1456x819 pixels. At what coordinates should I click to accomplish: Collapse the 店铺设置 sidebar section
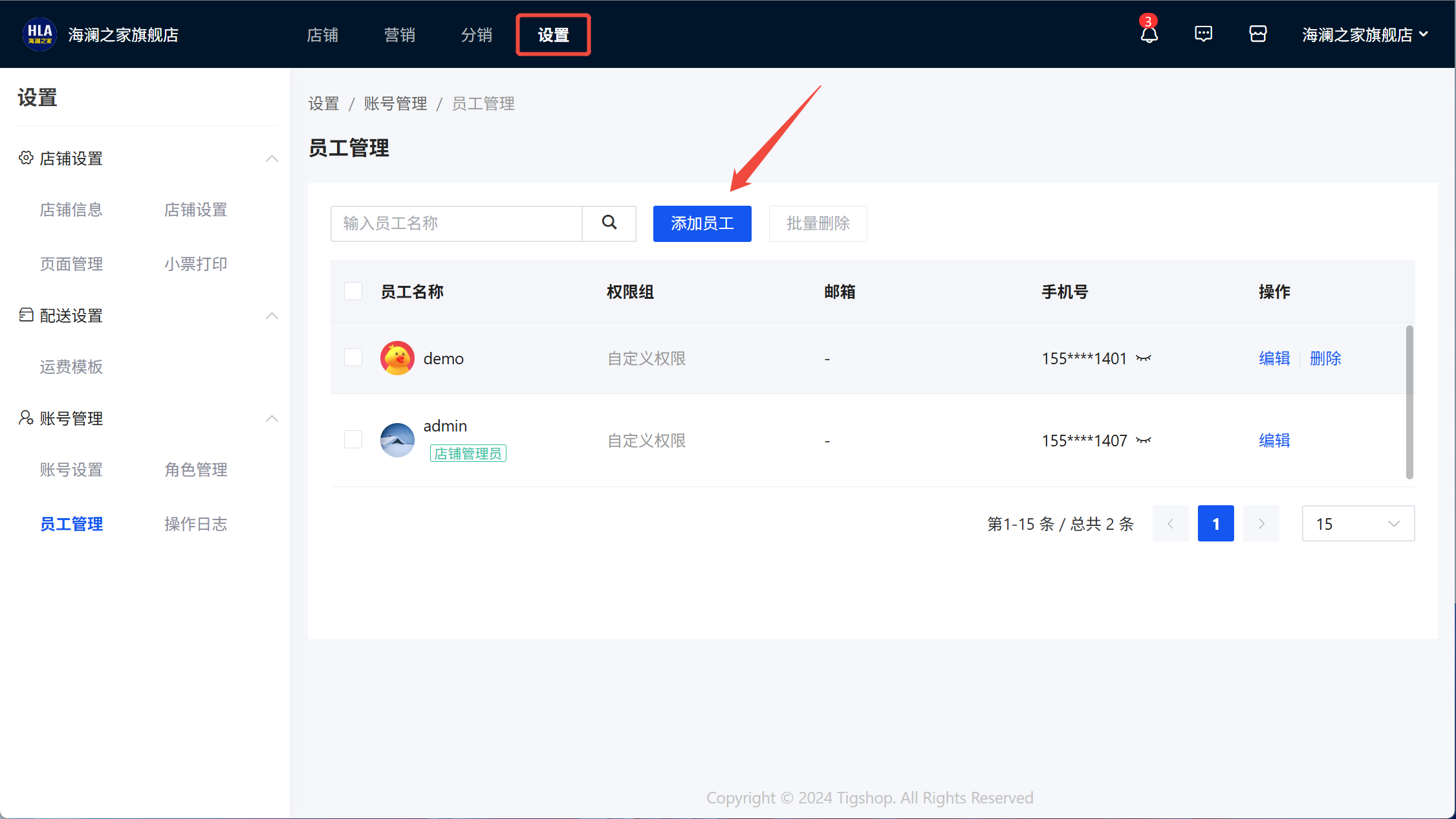point(272,158)
